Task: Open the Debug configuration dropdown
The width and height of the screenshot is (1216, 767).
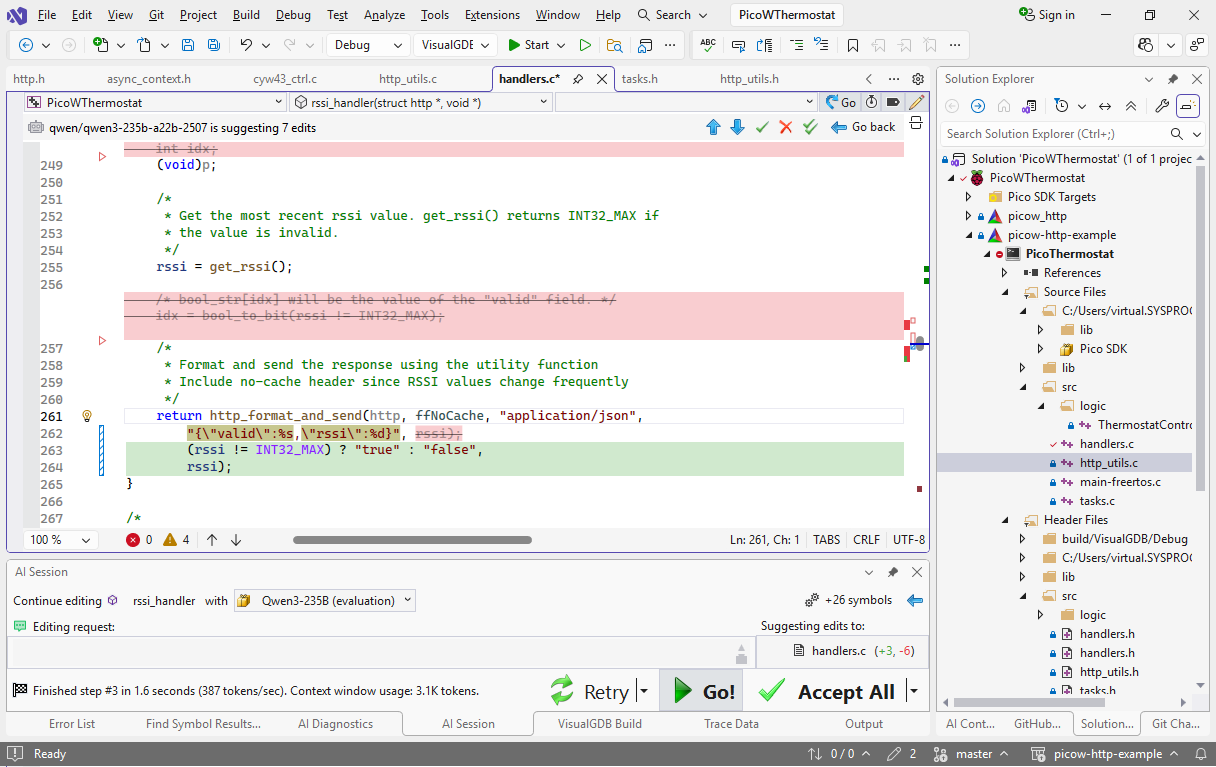Action: [369, 45]
